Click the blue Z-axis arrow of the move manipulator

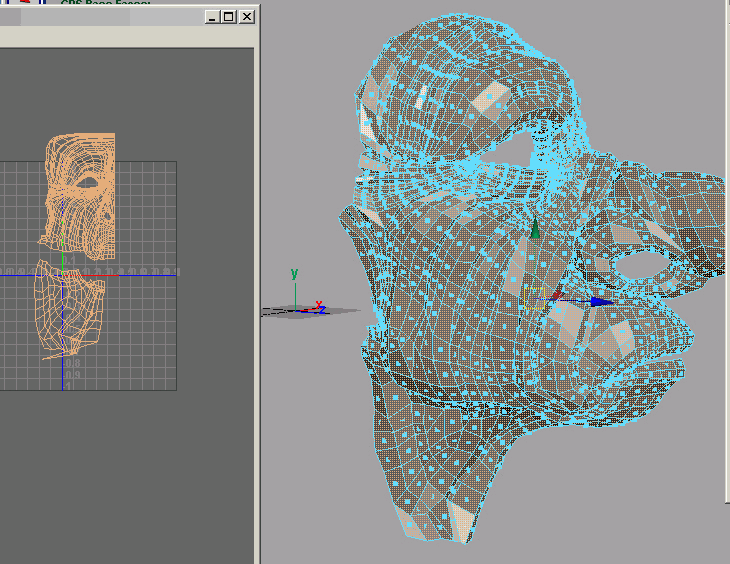coord(600,301)
